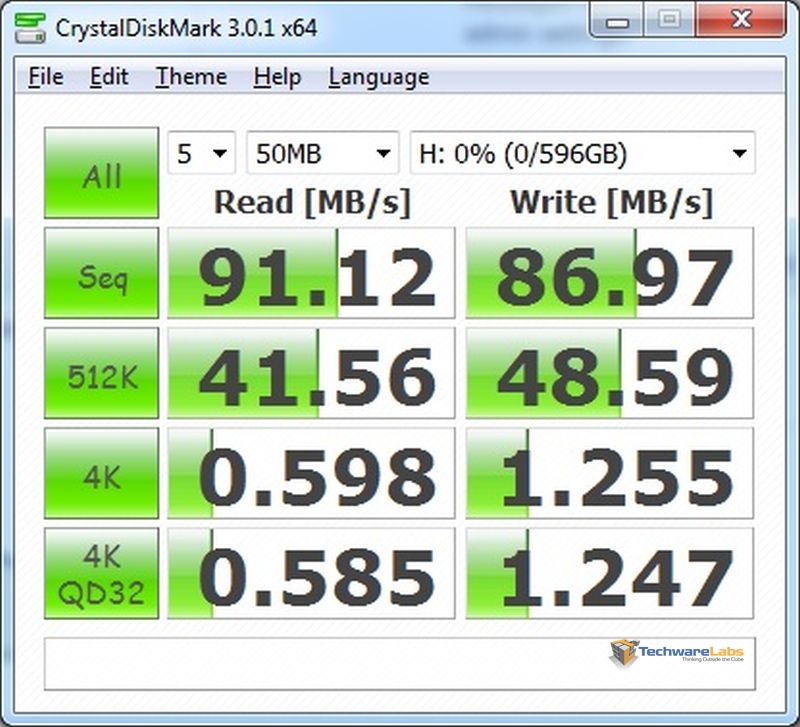Minimize the CrystalDiskMark window

click(x=617, y=21)
